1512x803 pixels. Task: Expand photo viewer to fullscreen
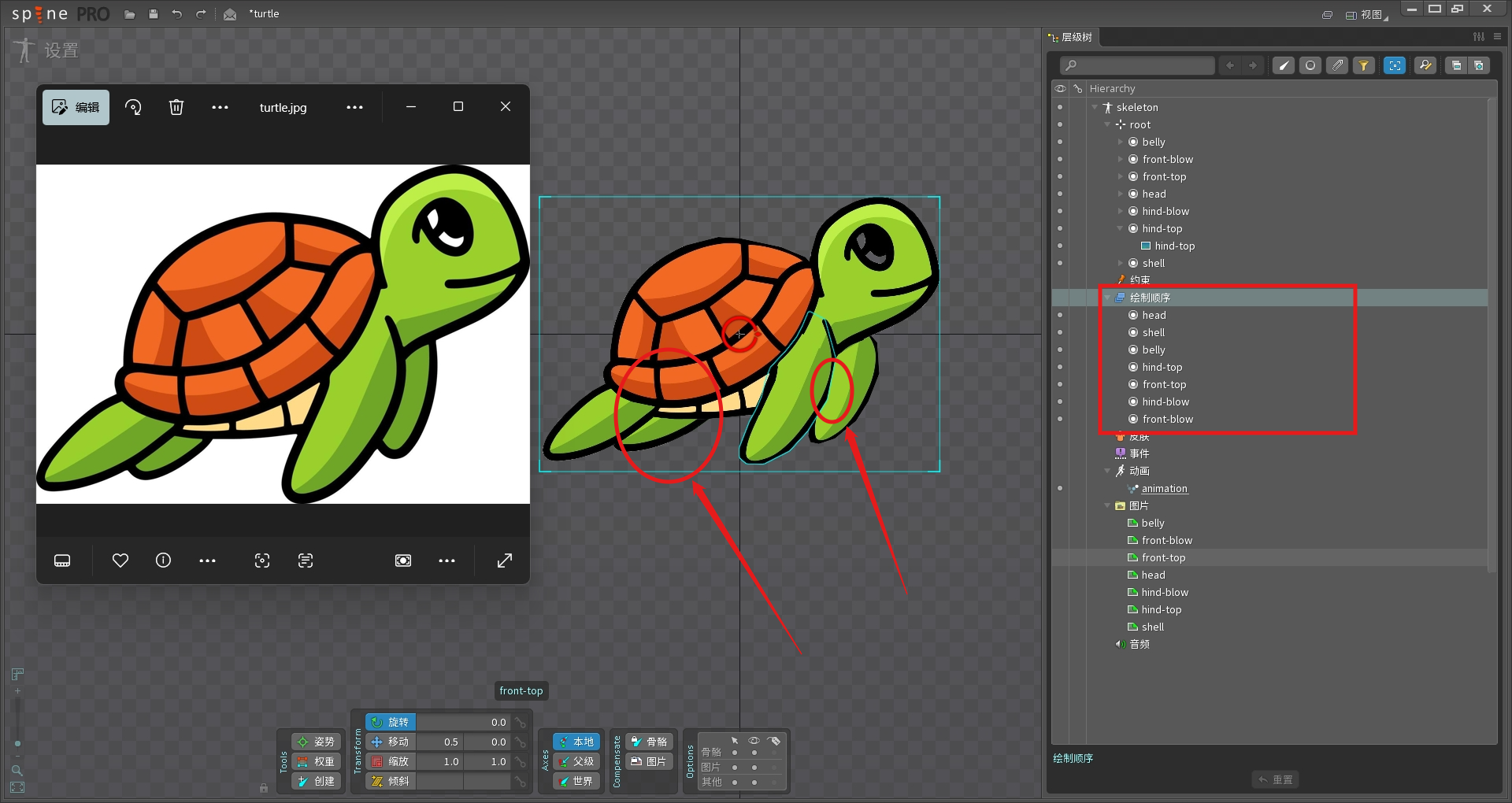point(505,561)
